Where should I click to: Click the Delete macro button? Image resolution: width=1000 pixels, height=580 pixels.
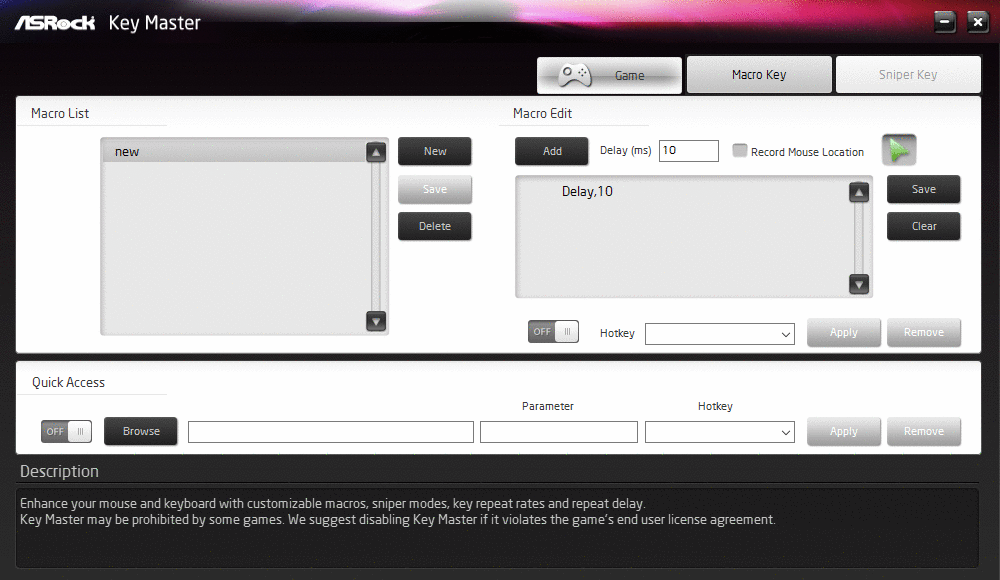(435, 226)
